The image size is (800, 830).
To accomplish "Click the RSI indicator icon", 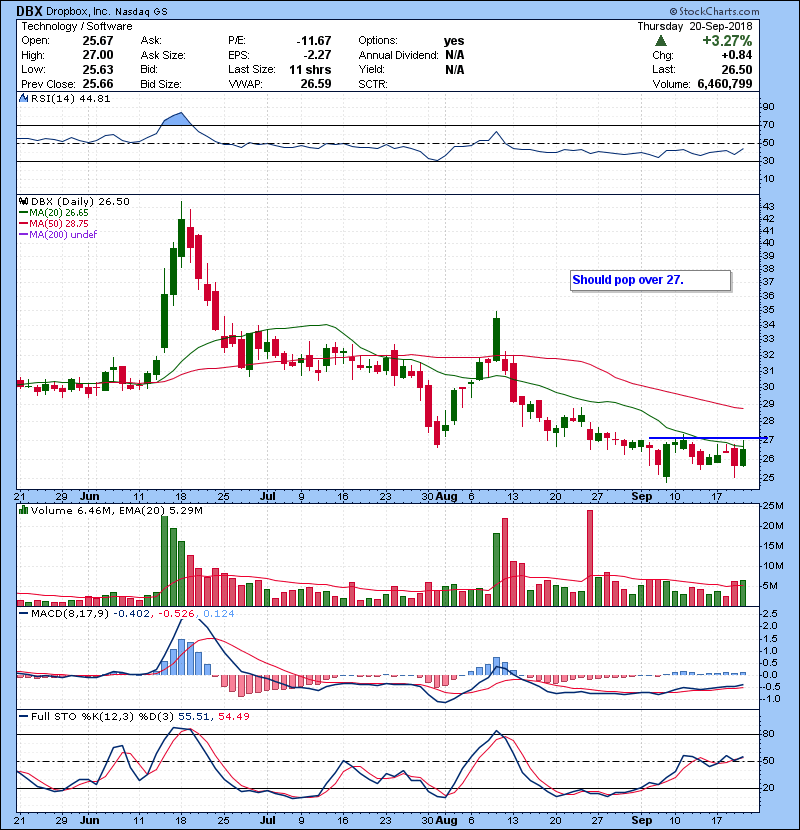I will point(23,98).
